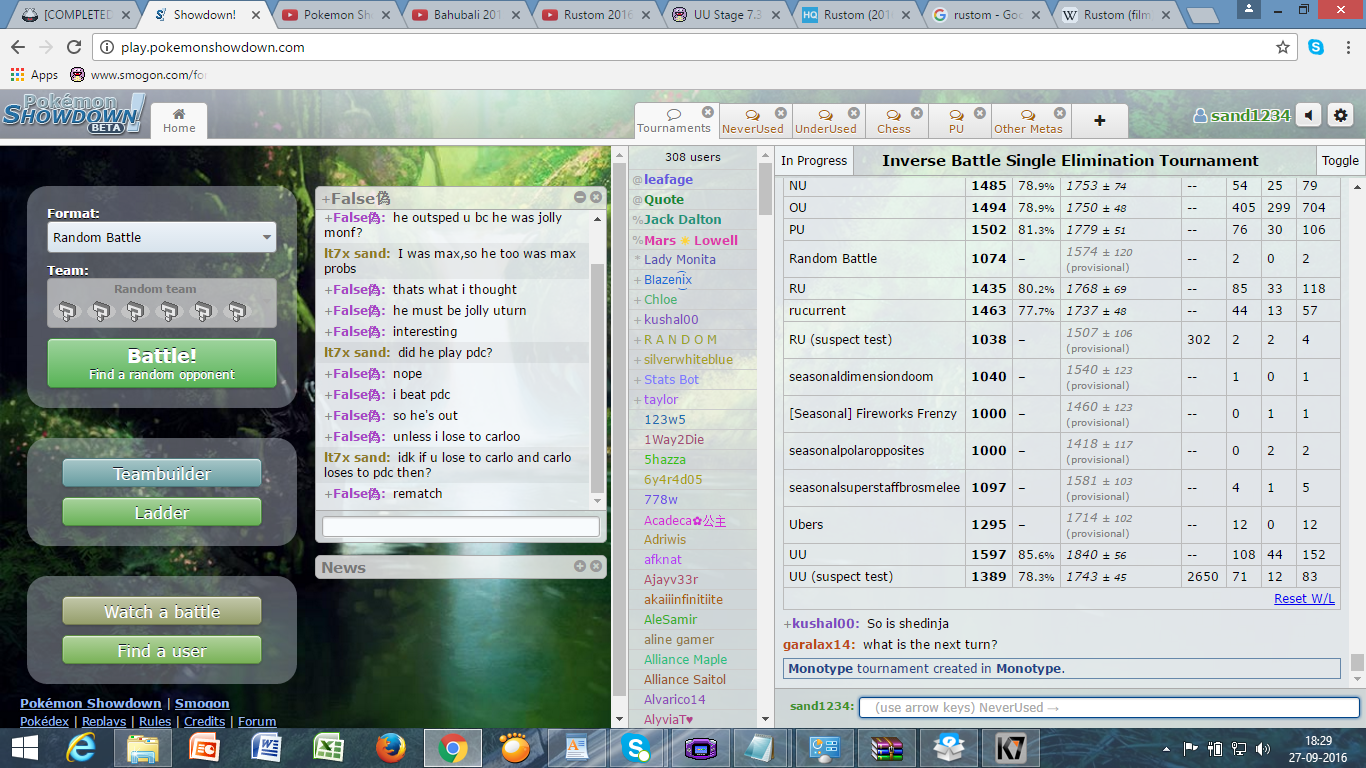The width and height of the screenshot is (1366, 768).
Task: Close the Other Metas room tab
Action: (x=1061, y=113)
